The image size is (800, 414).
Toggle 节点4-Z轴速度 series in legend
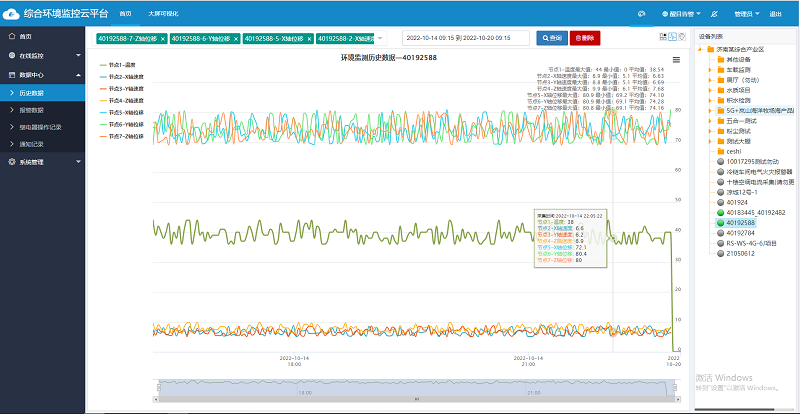121,101
